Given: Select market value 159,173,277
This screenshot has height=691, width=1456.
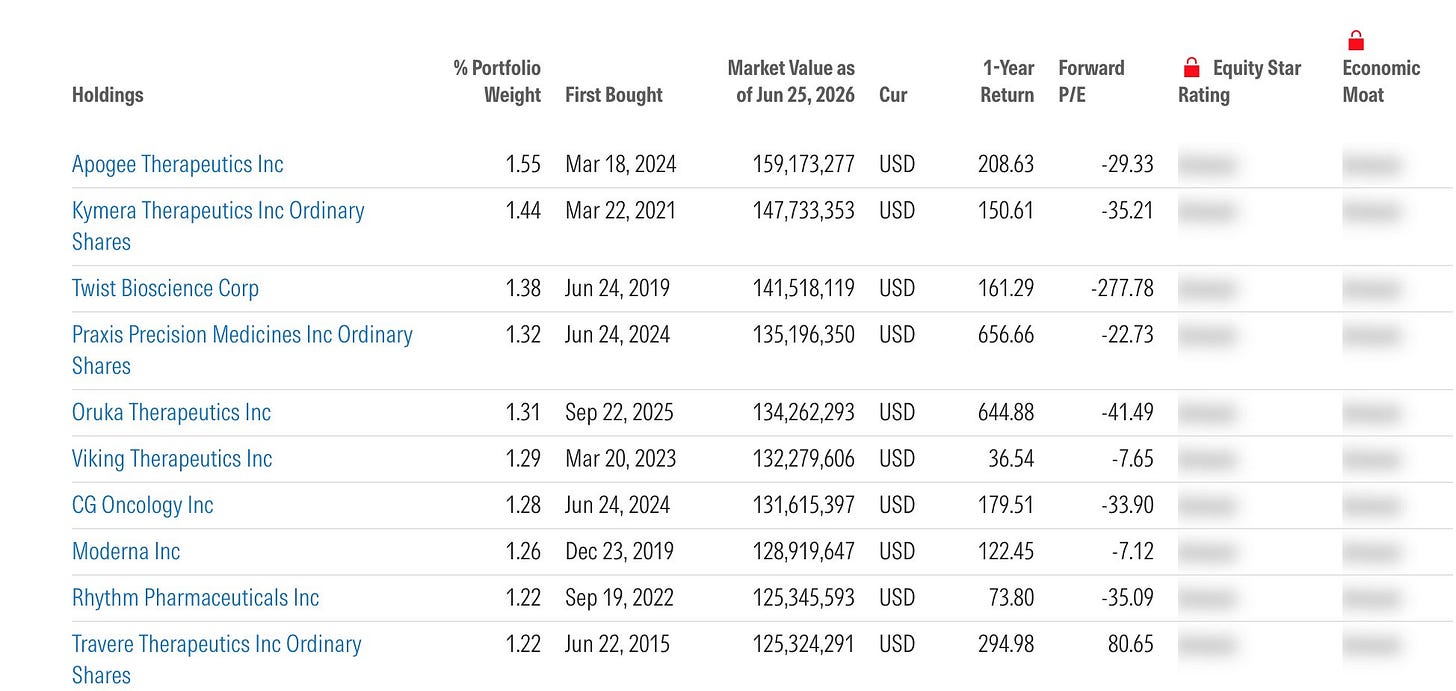Looking at the screenshot, I should (804, 164).
